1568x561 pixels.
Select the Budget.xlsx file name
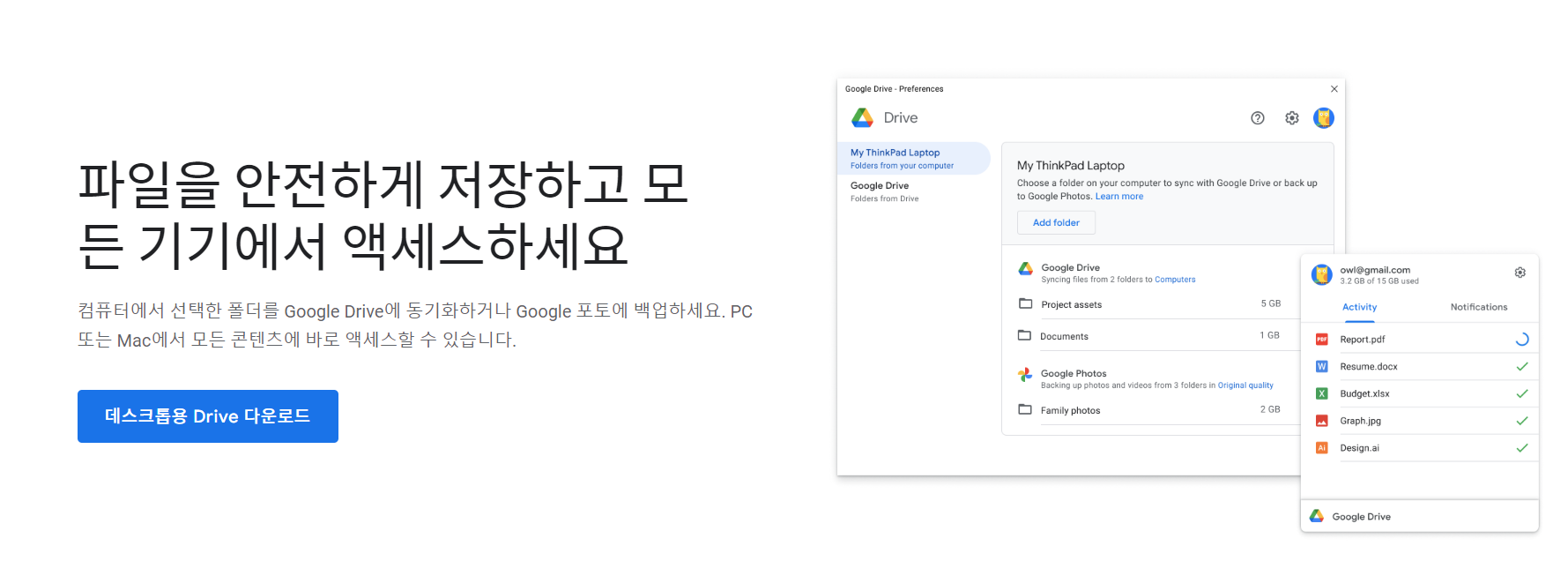[x=1365, y=394]
